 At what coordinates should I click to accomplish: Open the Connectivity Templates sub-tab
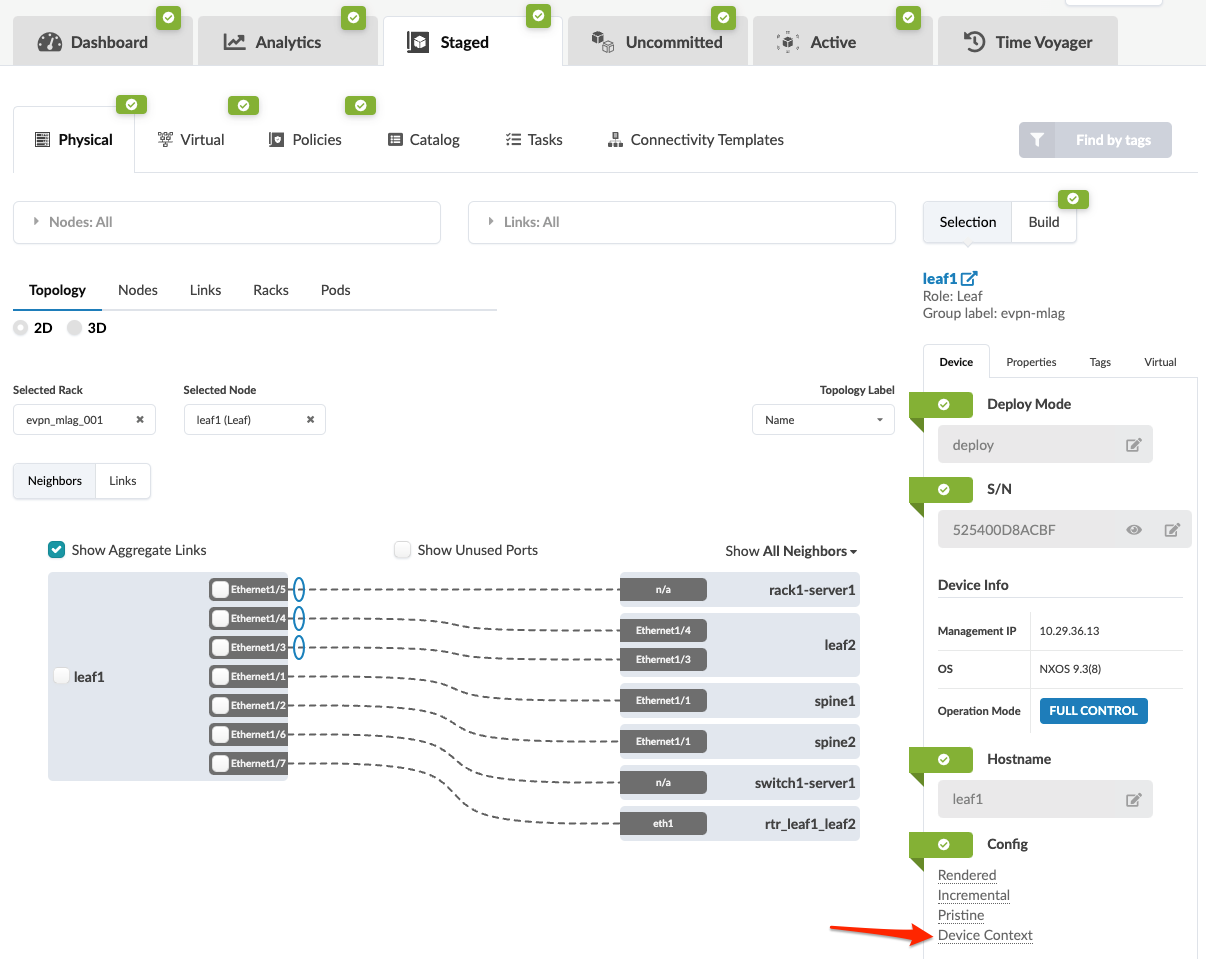(696, 140)
